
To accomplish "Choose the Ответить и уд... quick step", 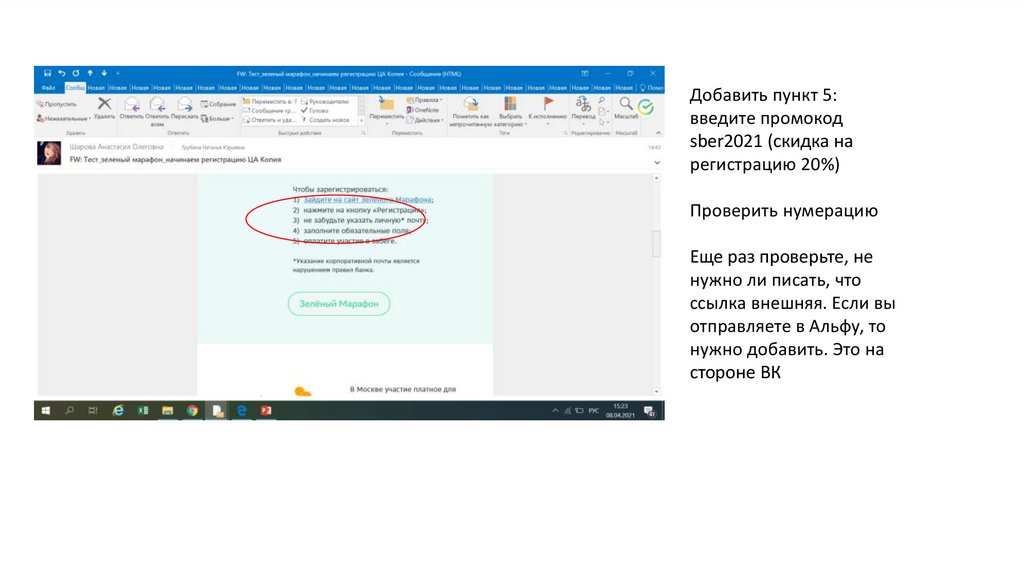I will pyautogui.click(x=270, y=120).
